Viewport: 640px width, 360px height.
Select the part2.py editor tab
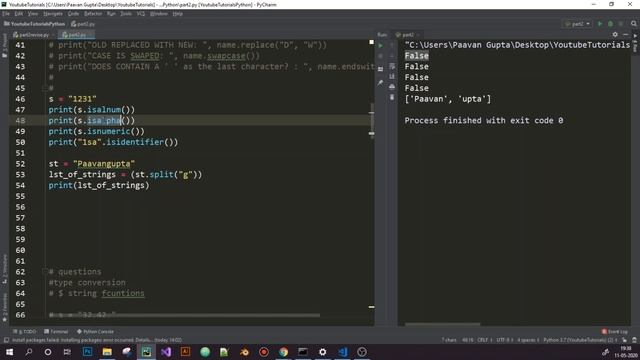pos(76,35)
